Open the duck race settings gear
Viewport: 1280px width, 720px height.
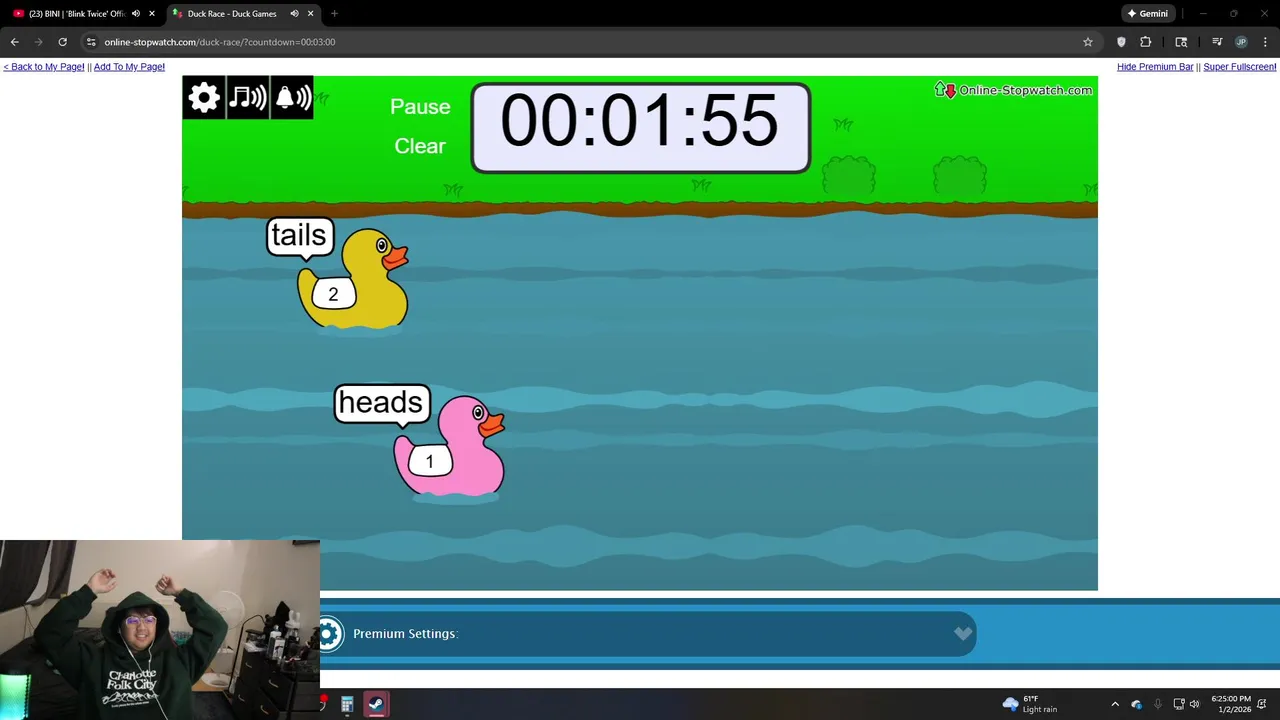tap(204, 97)
